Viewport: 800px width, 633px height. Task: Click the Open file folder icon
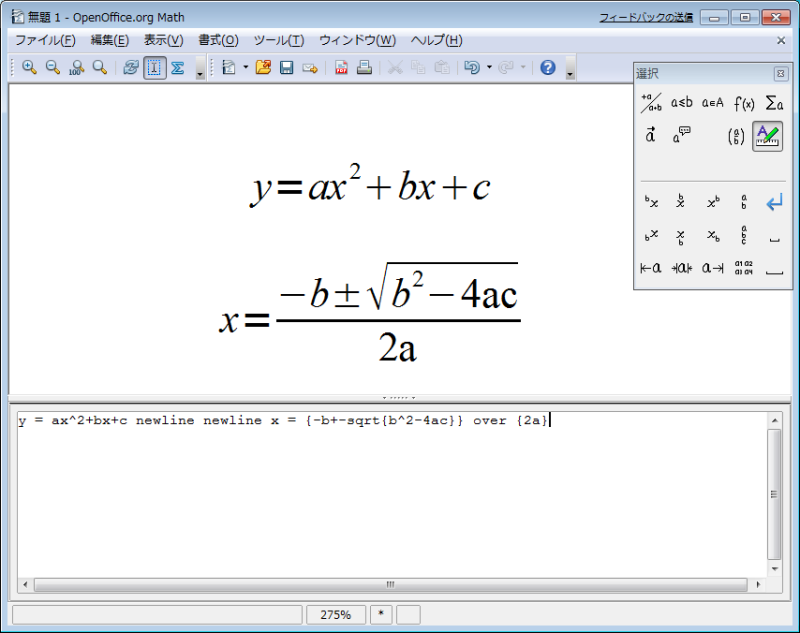[263, 67]
